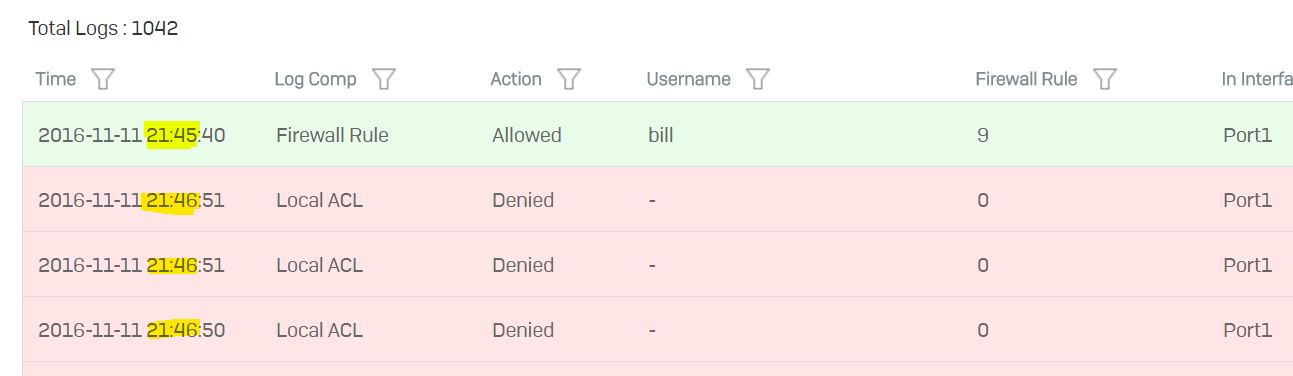Open the Time column filter icon
This screenshot has height=376, width=1293.
[102, 79]
